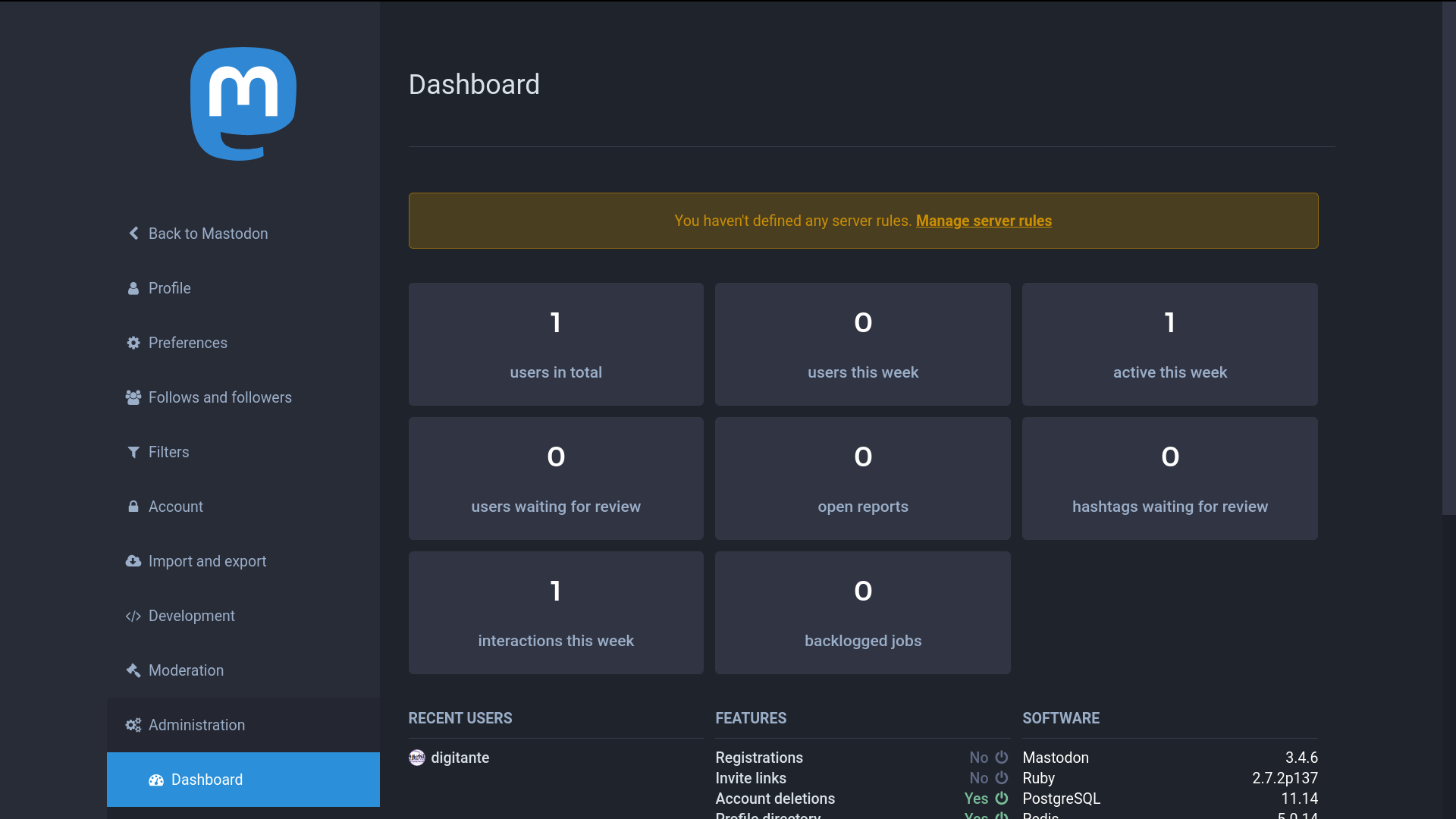The image size is (1456, 819).
Task: Toggle the Account deletions power icon
Action: tap(1002, 799)
